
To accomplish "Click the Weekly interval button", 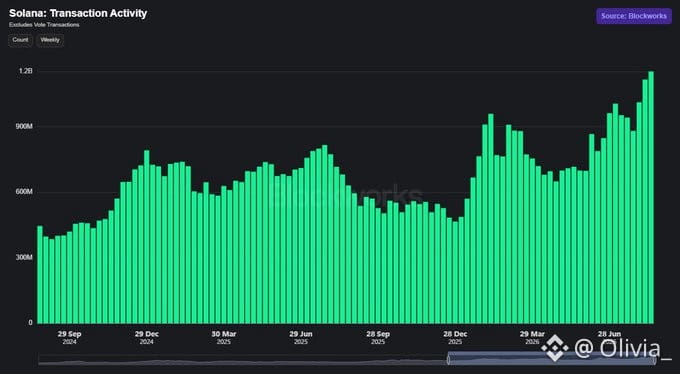I will coord(50,40).
